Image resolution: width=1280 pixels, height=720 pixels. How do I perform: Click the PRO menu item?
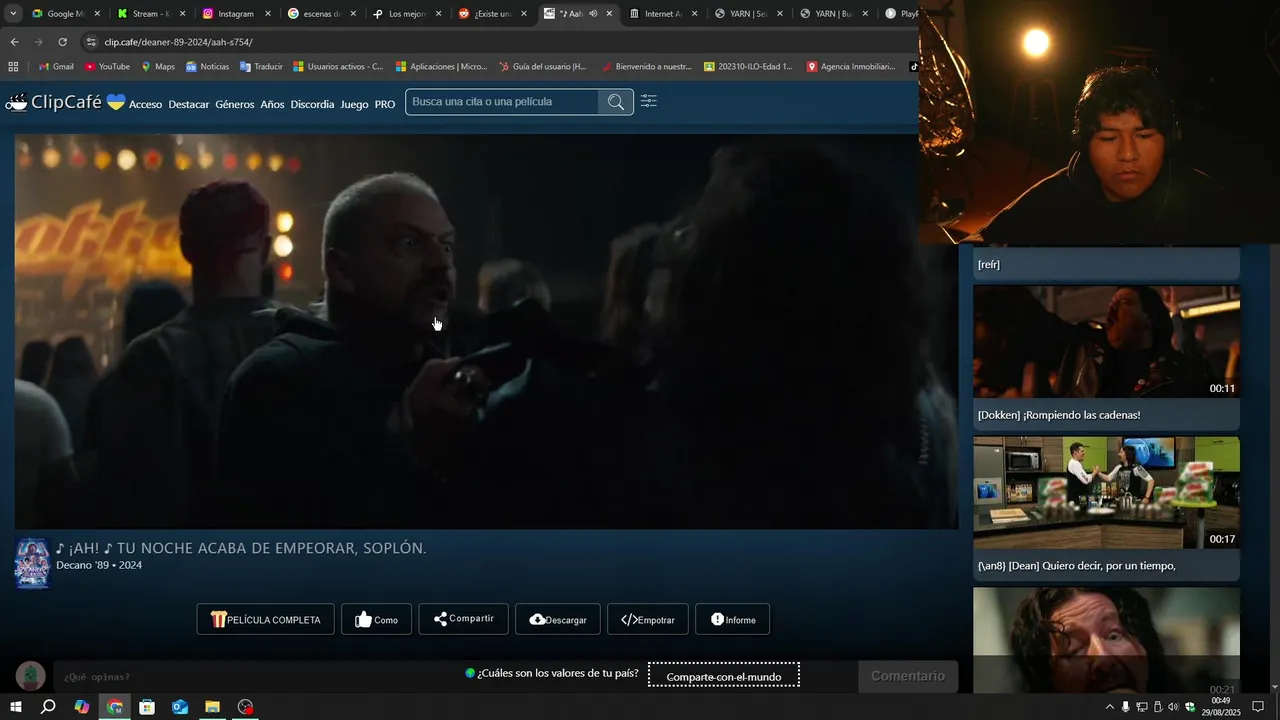(385, 104)
